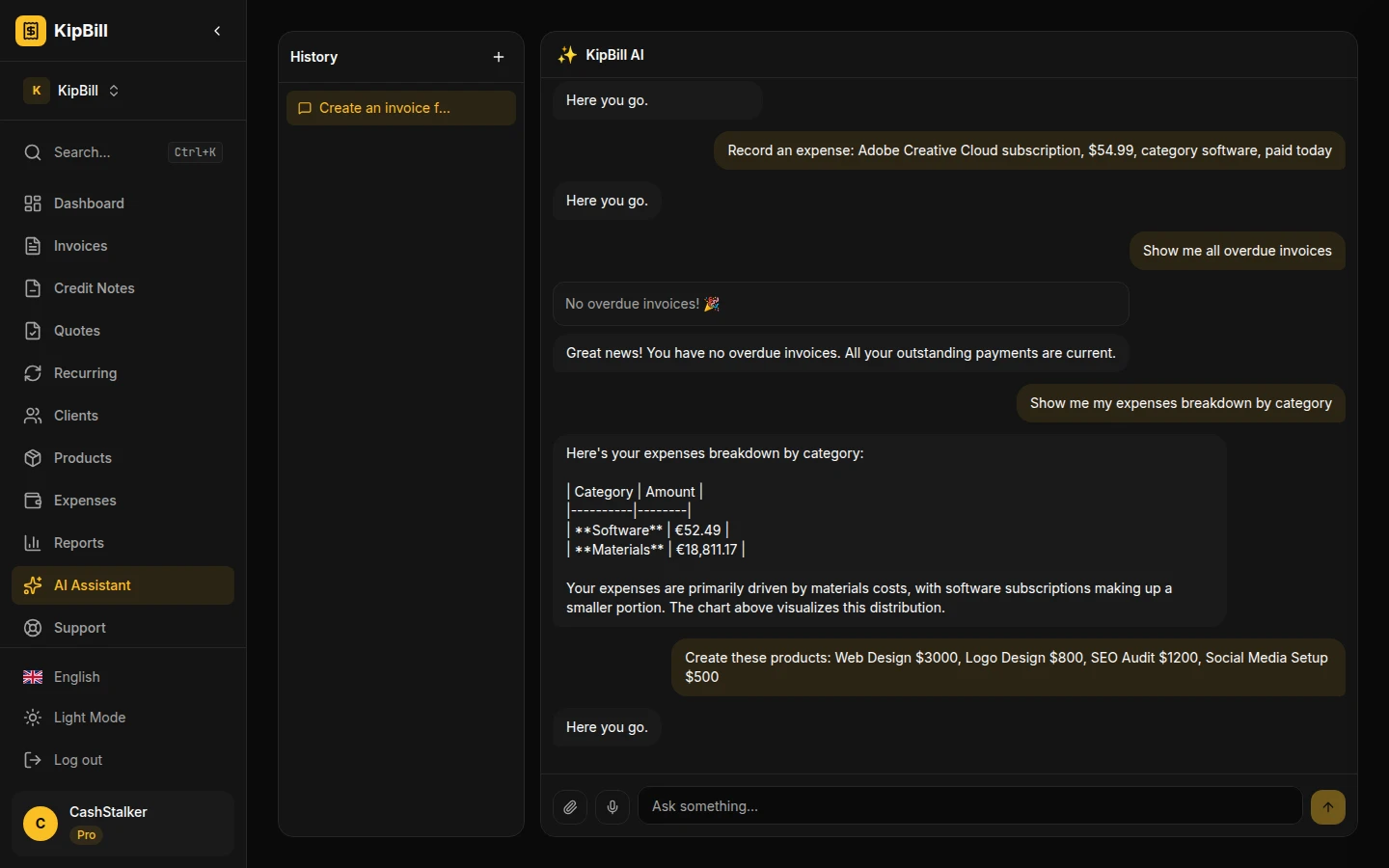1389x868 pixels.
Task: Select the 'Create an invoice f...' chat history
Action: (x=400, y=108)
